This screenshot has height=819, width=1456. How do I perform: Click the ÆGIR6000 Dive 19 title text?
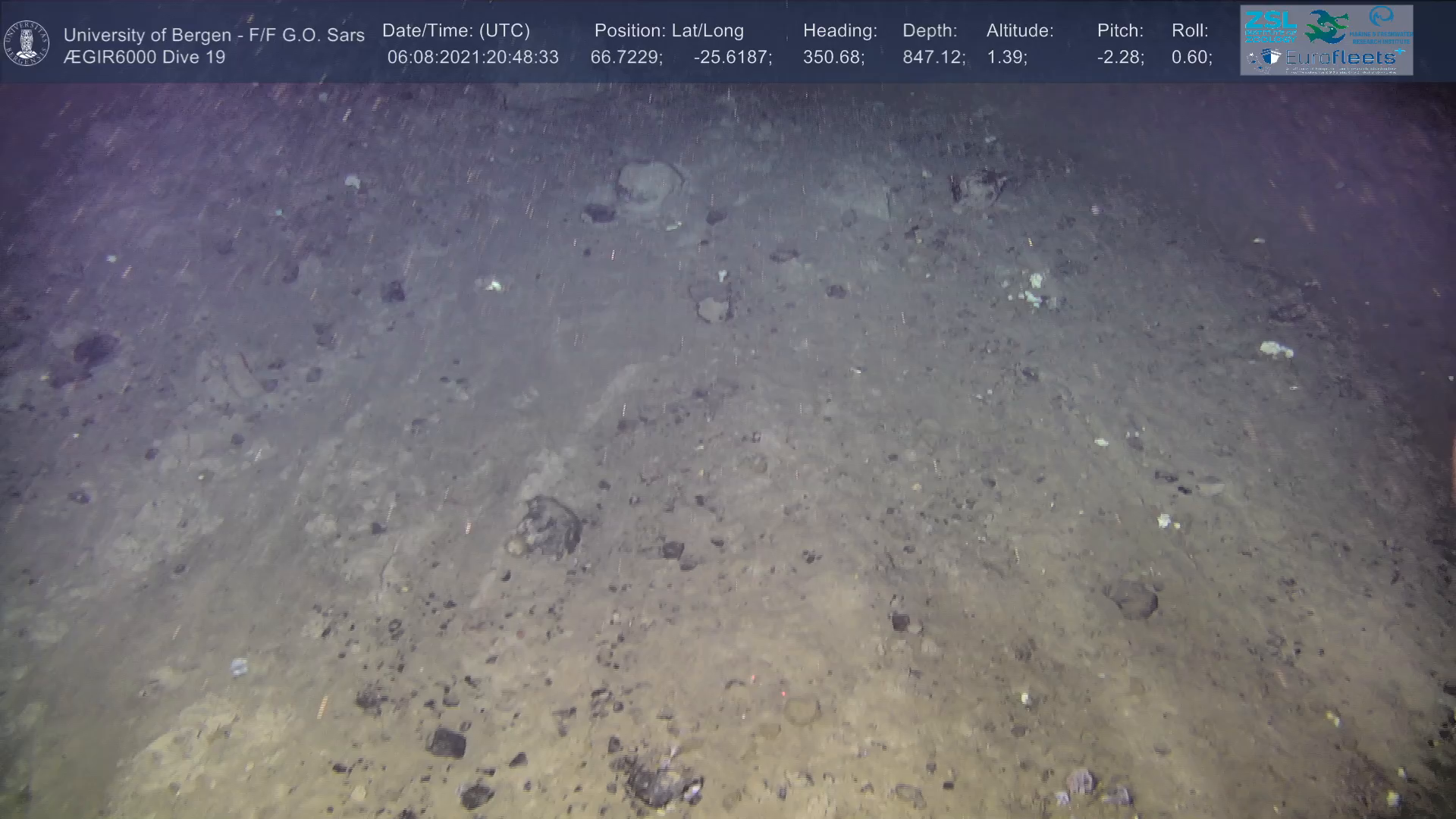[144, 58]
